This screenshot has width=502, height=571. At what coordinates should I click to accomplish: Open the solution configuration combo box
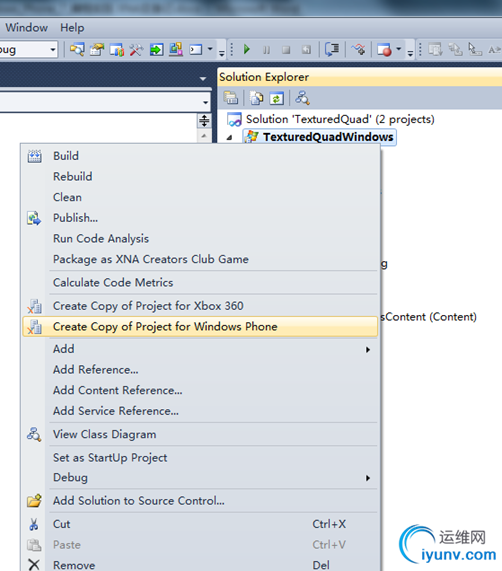click(29, 49)
